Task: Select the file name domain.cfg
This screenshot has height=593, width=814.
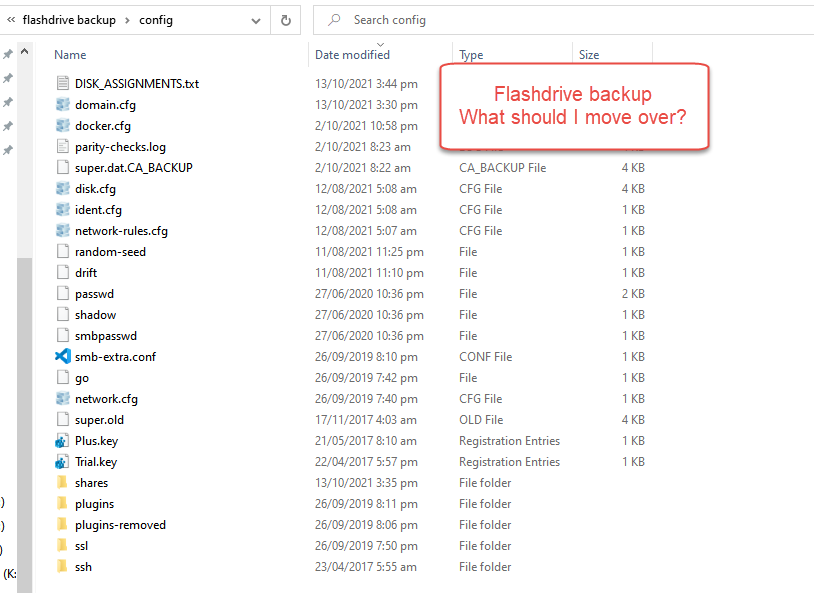Action: [105, 105]
